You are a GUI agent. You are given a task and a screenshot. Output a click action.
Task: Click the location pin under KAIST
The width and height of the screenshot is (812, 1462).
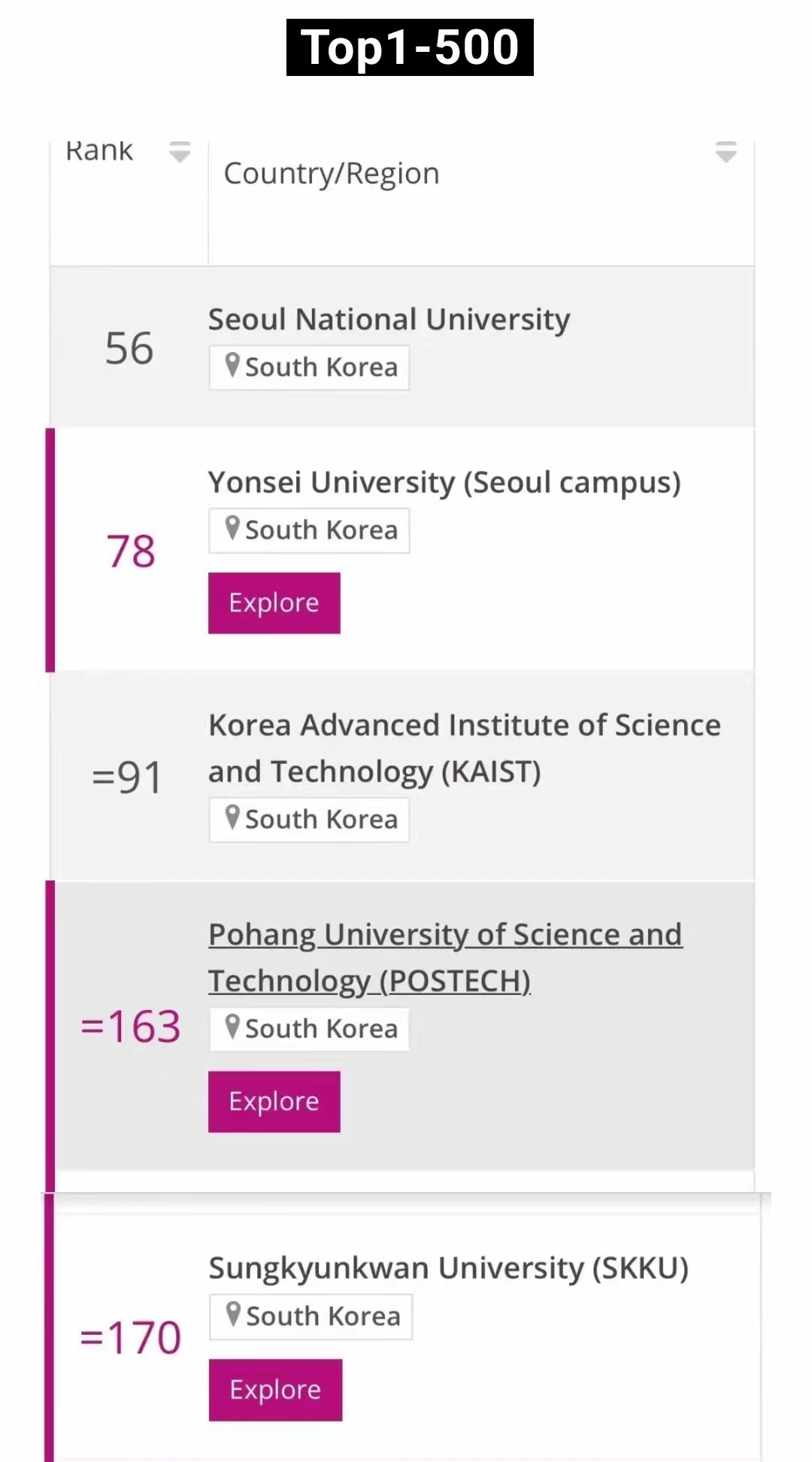click(233, 817)
